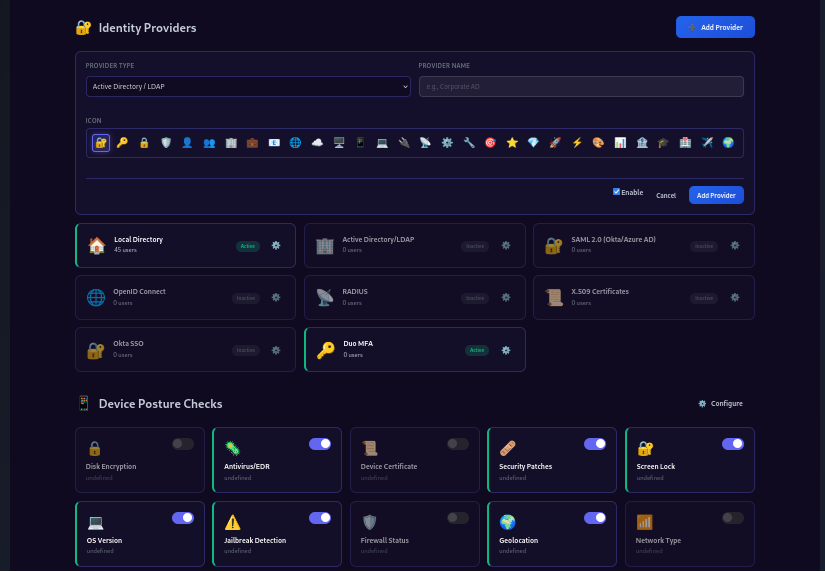Pick the briefcase icon in the picker

pyautogui.click(x=252, y=143)
